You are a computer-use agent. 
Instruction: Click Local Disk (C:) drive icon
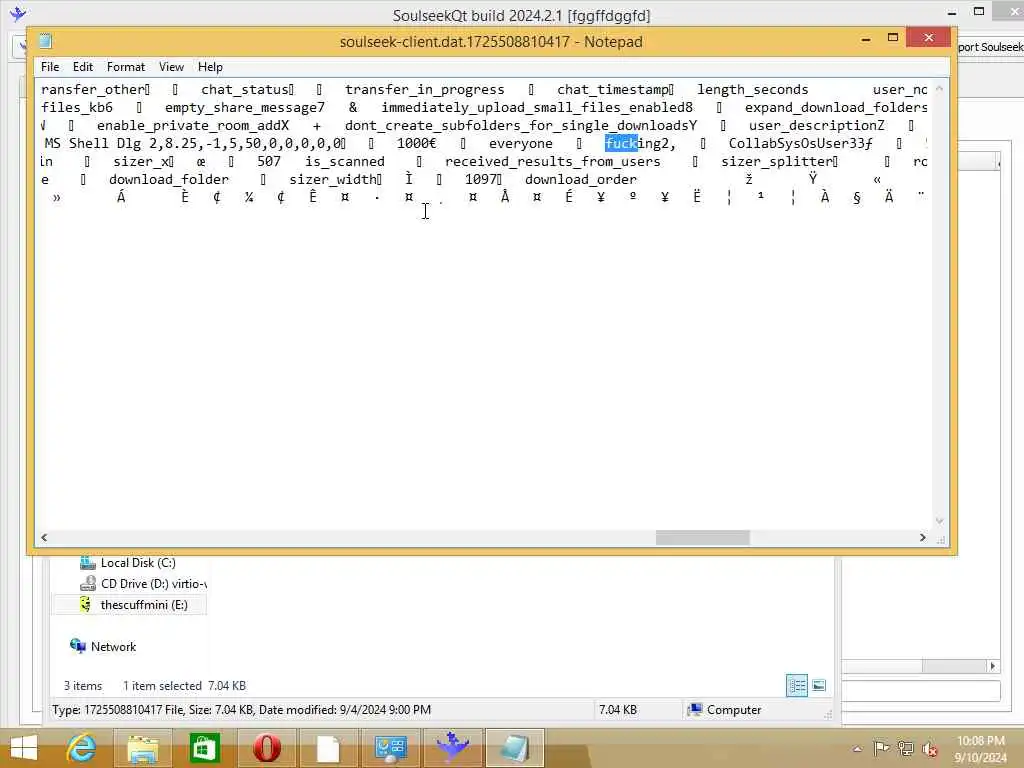coord(88,562)
